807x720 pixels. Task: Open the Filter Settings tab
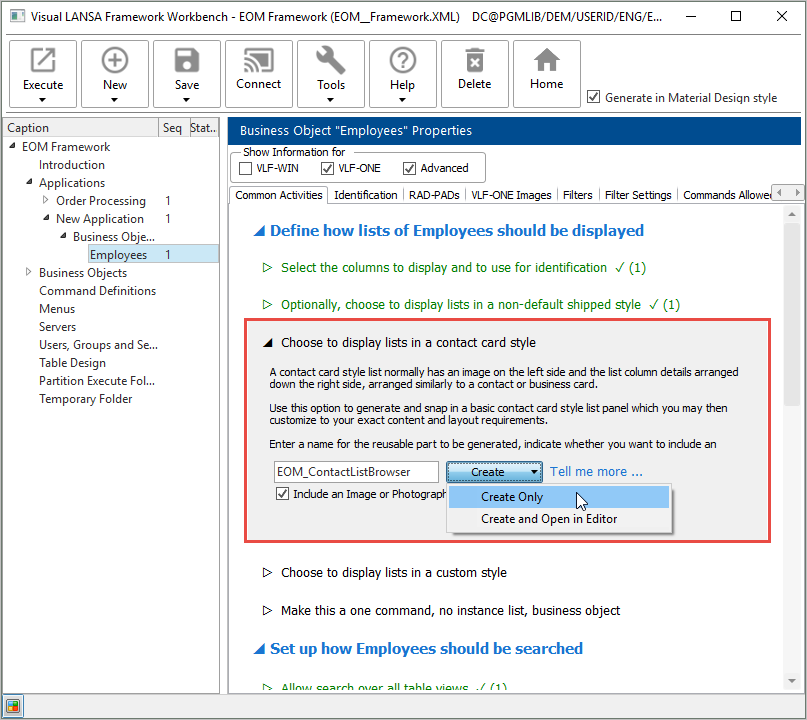638,195
